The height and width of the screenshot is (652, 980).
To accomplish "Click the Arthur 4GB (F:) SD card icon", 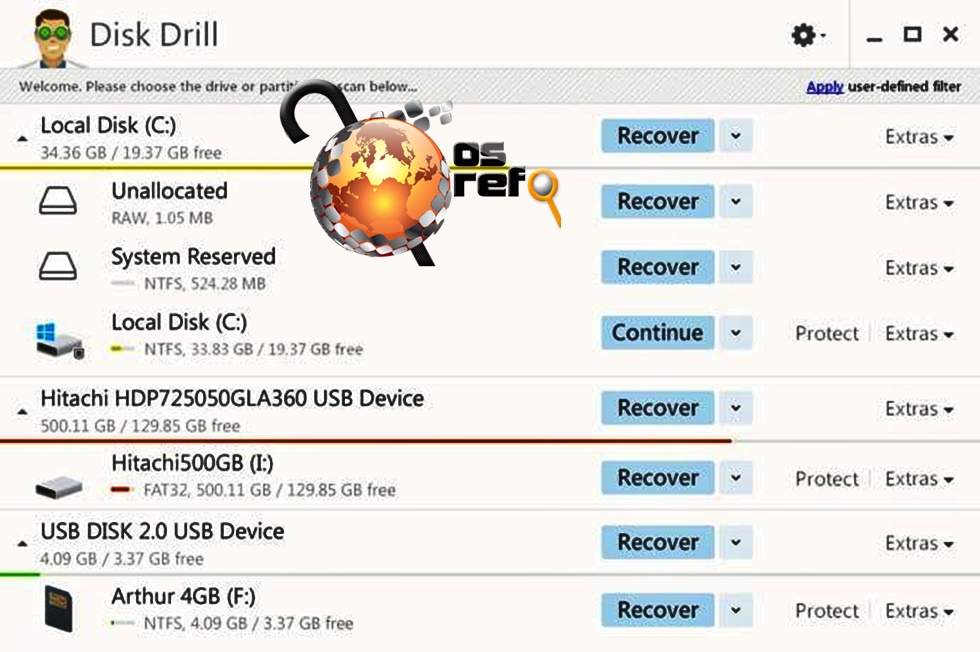I will point(59,608).
